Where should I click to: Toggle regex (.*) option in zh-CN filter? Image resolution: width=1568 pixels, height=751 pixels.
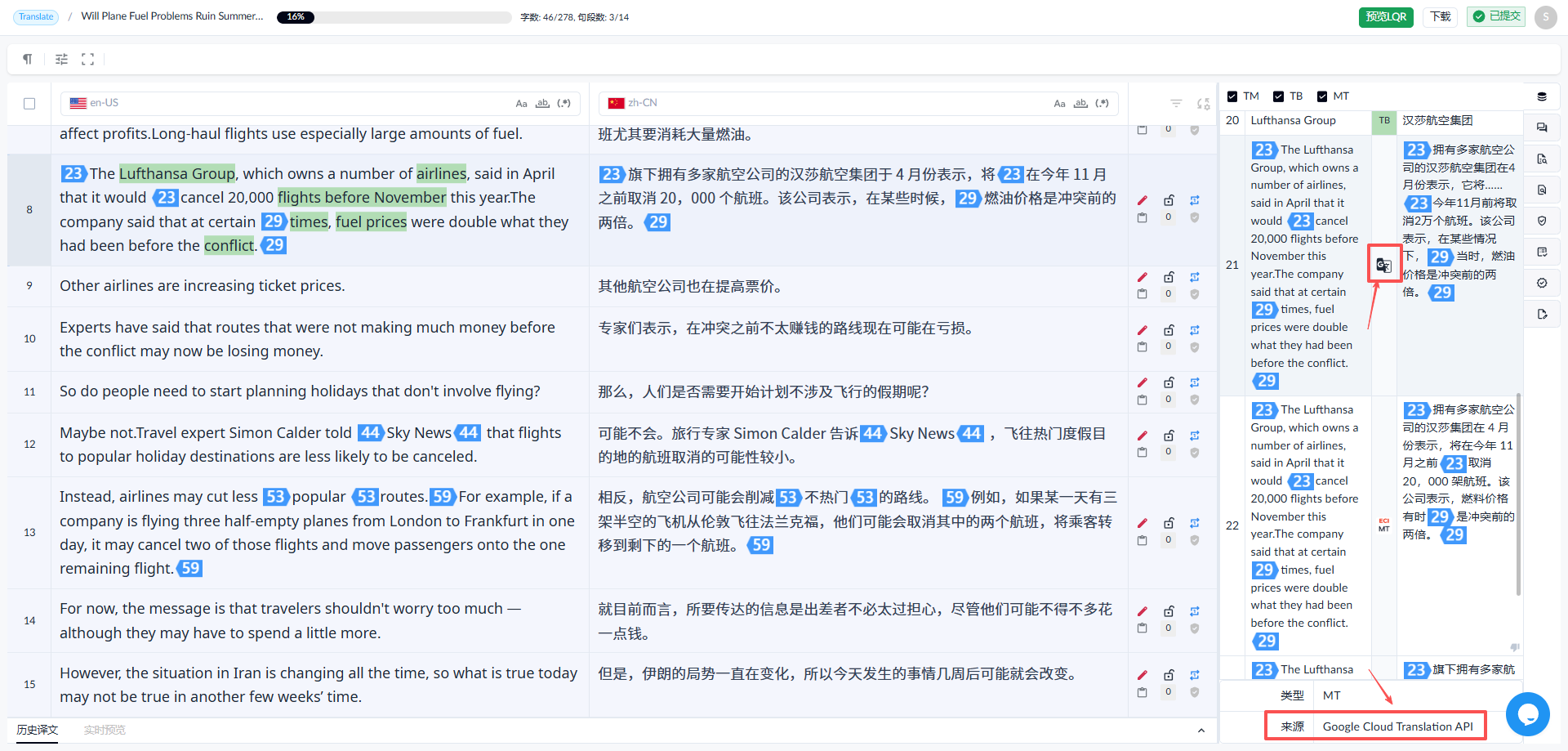point(1102,104)
